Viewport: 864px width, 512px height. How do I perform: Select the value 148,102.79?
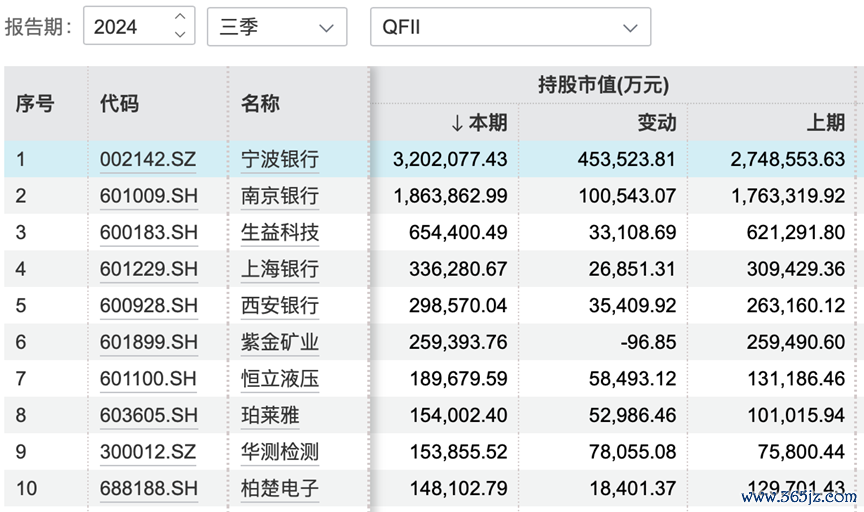pyautogui.click(x=458, y=488)
